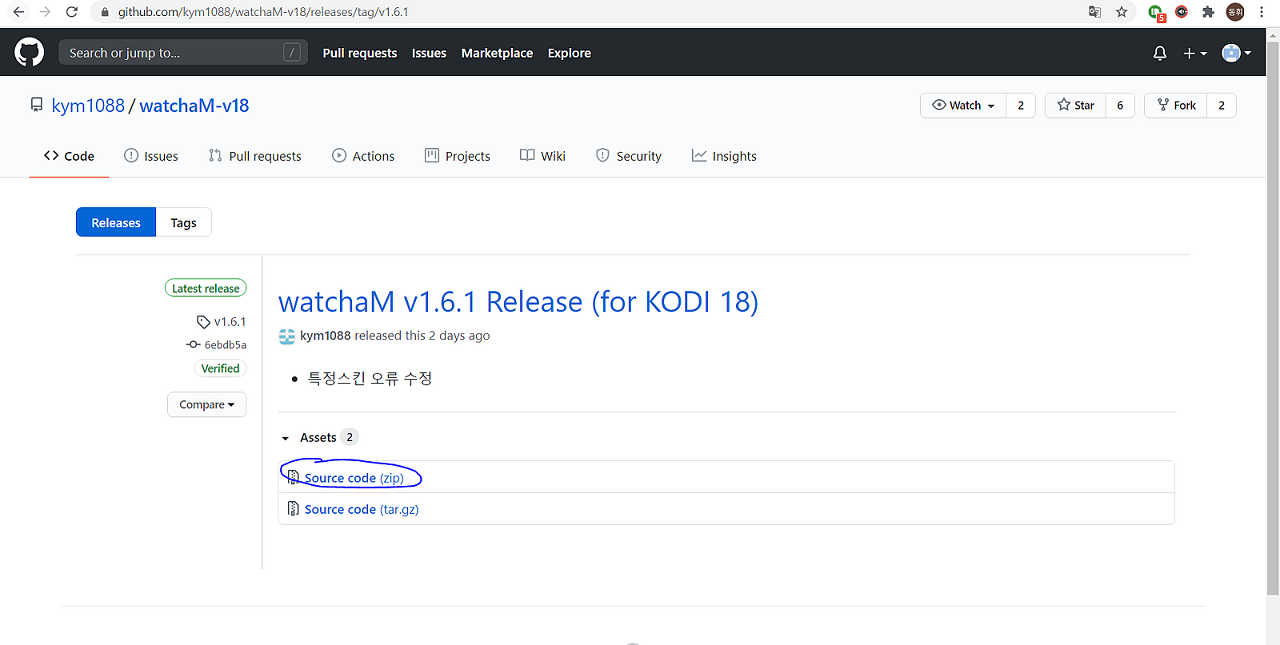This screenshot has height=645, width=1280.
Task: Open the watchaM-v18 repository link
Action: [x=194, y=105]
